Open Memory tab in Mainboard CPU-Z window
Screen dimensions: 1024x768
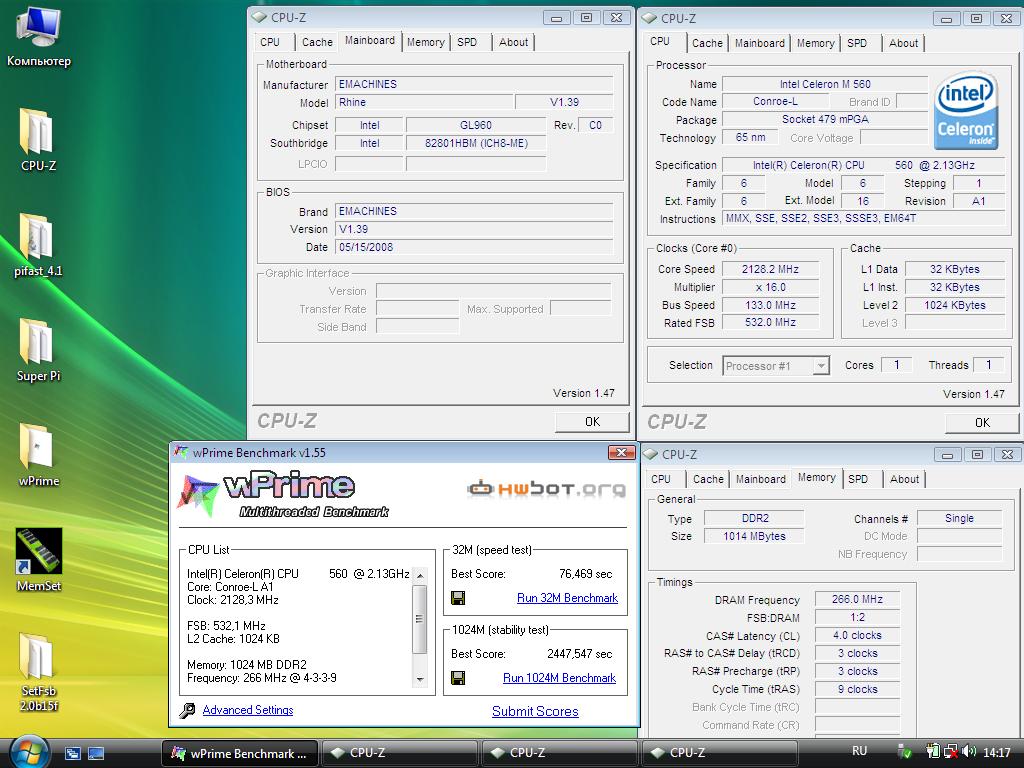coord(425,42)
